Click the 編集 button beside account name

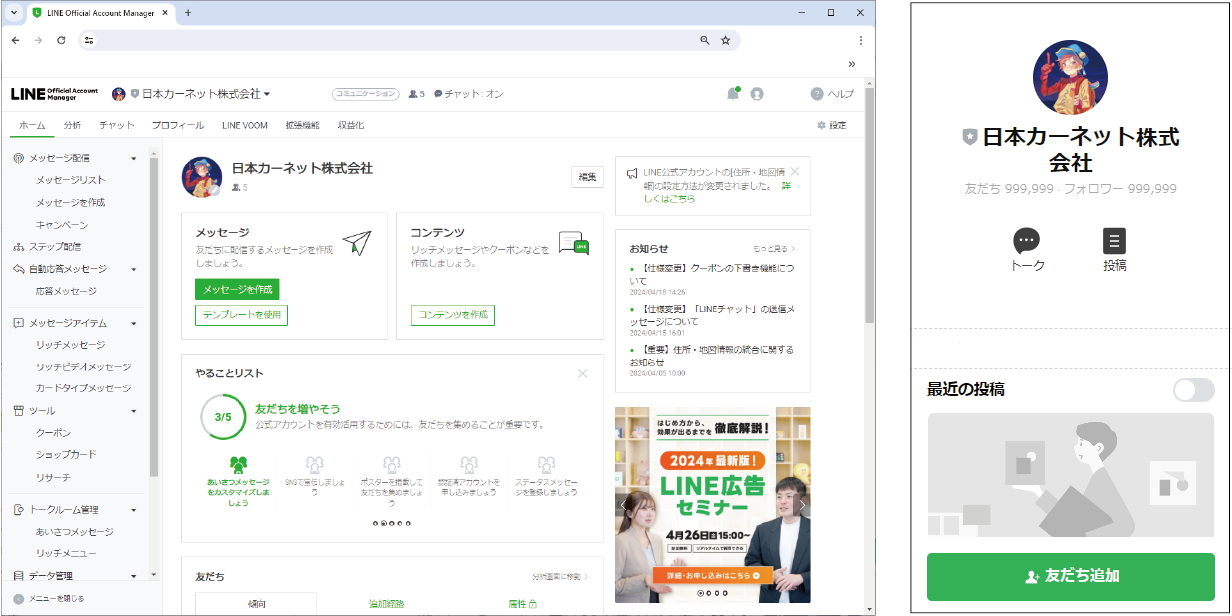(588, 177)
